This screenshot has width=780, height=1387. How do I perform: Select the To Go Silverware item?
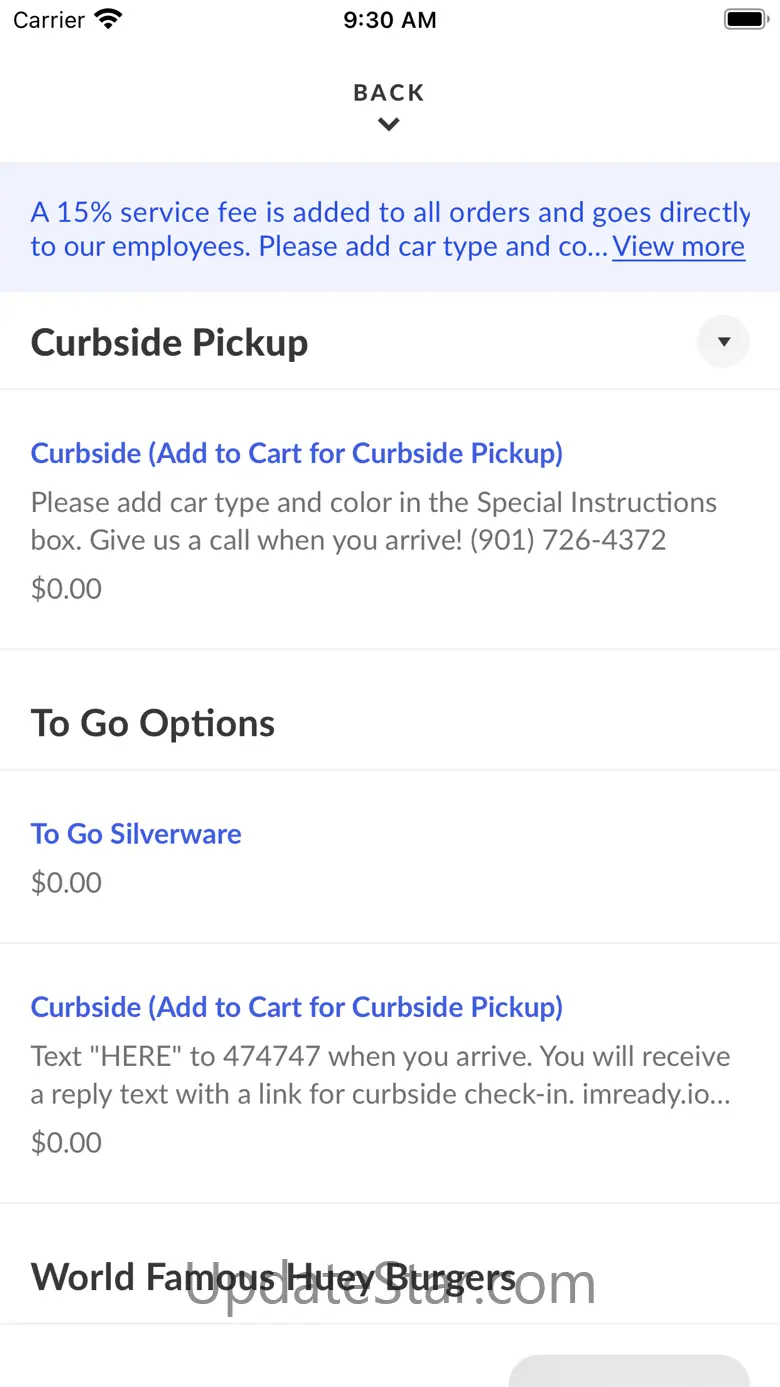click(x=136, y=834)
